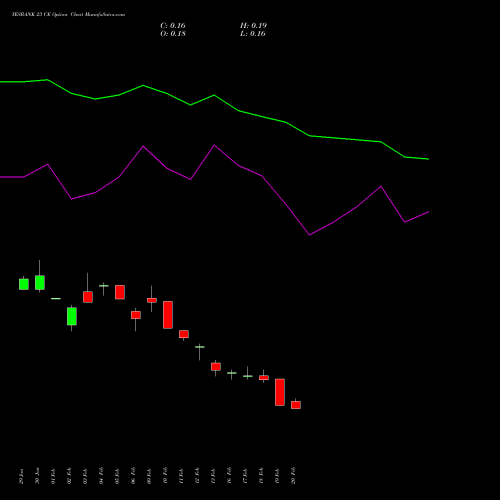Click the "13 Feb" date label

pyautogui.click(x=213, y=476)
